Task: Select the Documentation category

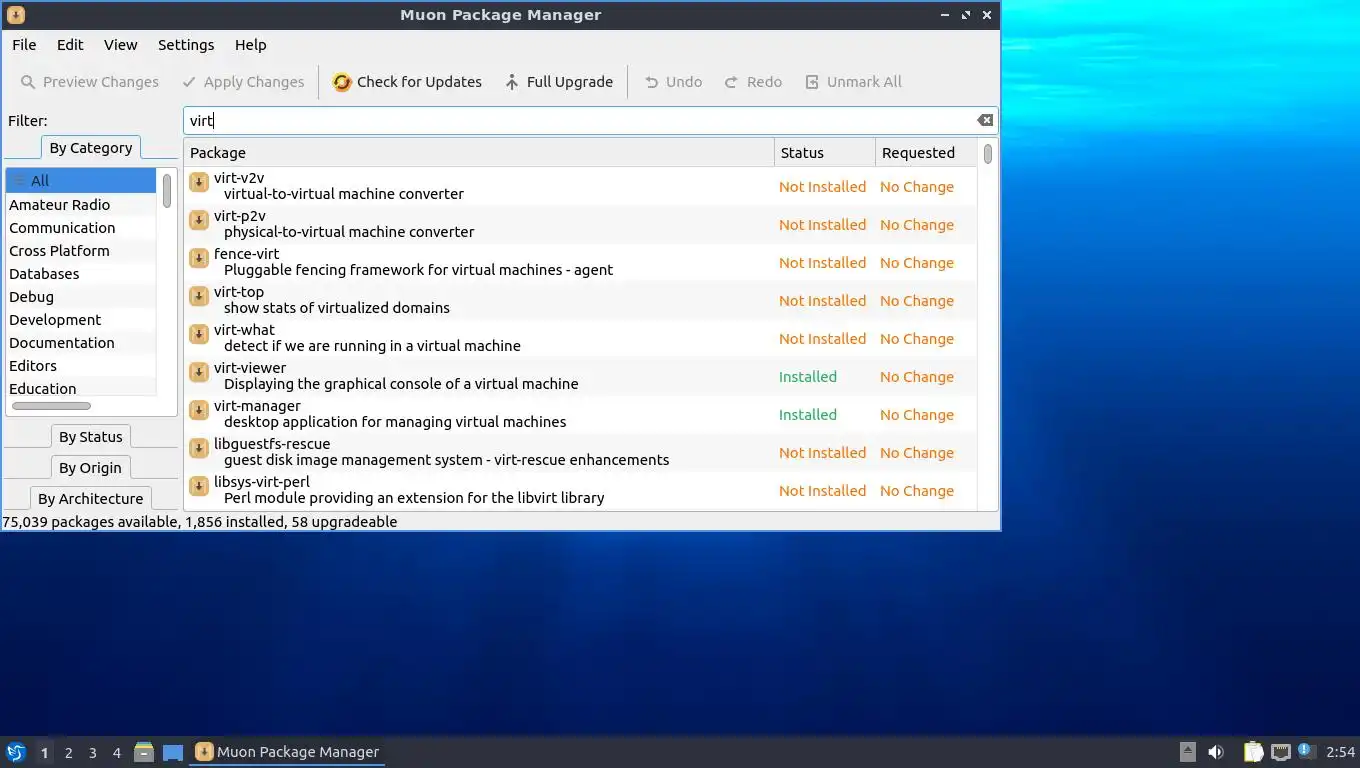Action: tap(81, 343)
